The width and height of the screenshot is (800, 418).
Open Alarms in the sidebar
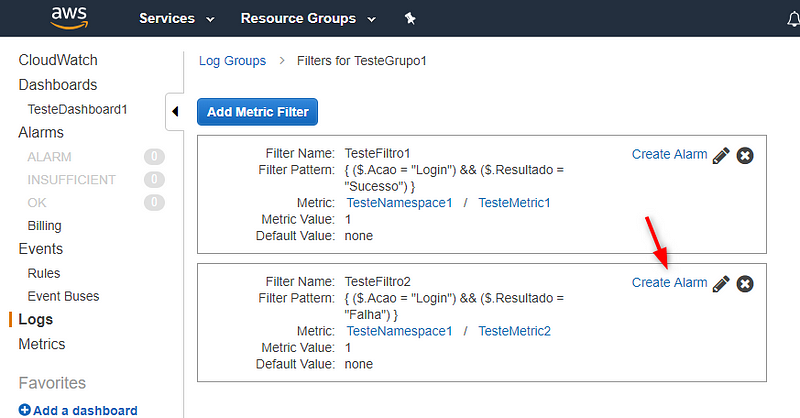(41, 133)
